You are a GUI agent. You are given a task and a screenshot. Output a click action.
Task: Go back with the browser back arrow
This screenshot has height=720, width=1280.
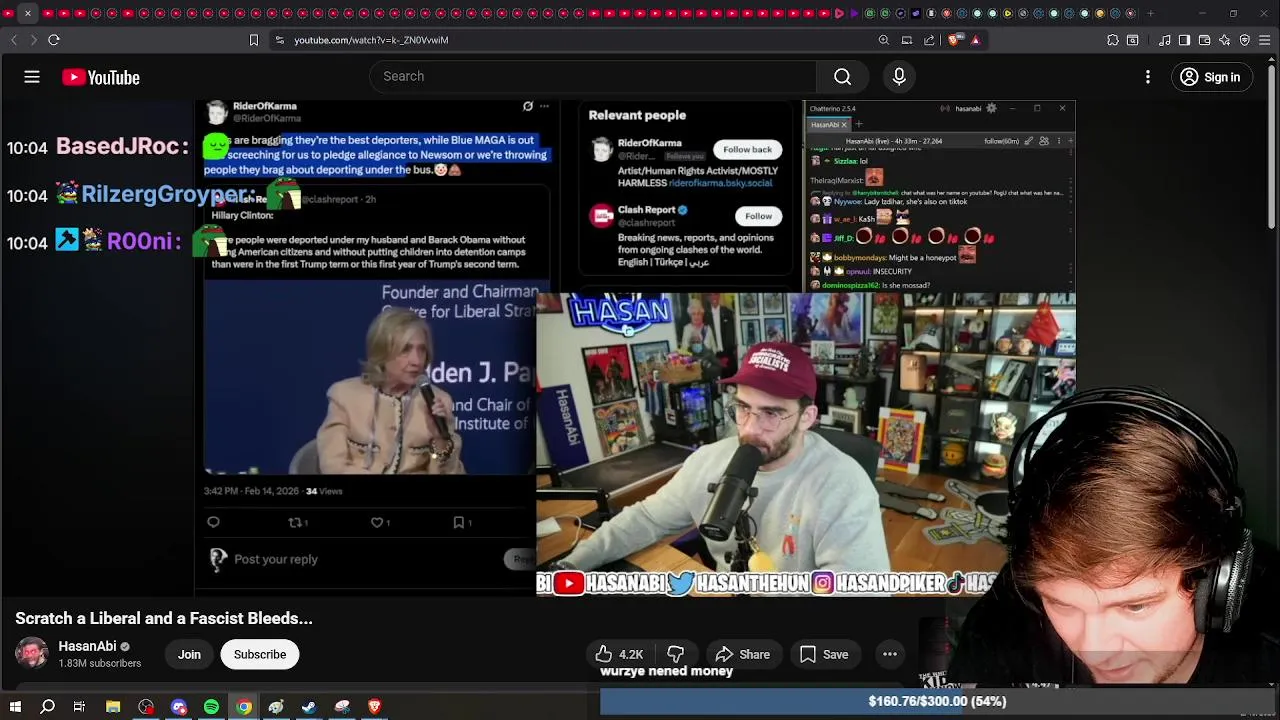pos(14,40)
